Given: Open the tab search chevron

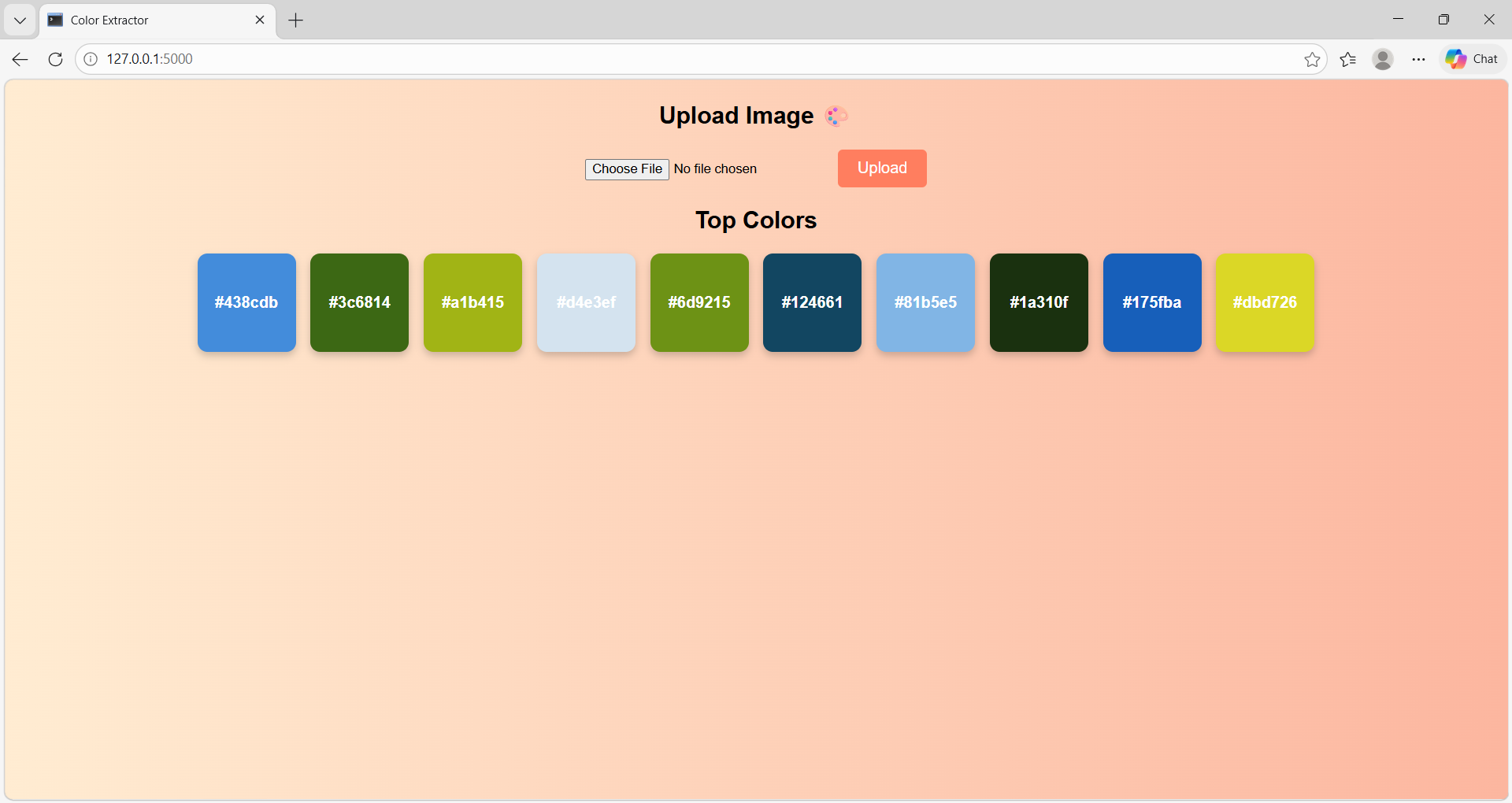Looking at the screenshot, I should click(x=20, y=20).
